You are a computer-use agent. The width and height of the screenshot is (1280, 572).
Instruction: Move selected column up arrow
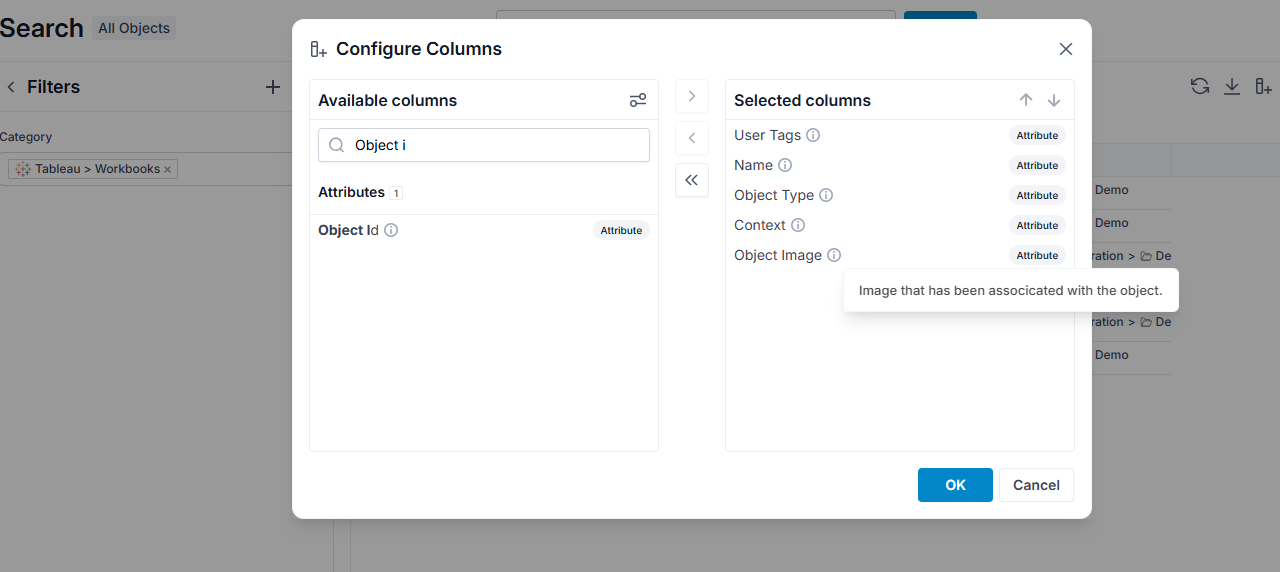click(x=1026, y=100)
